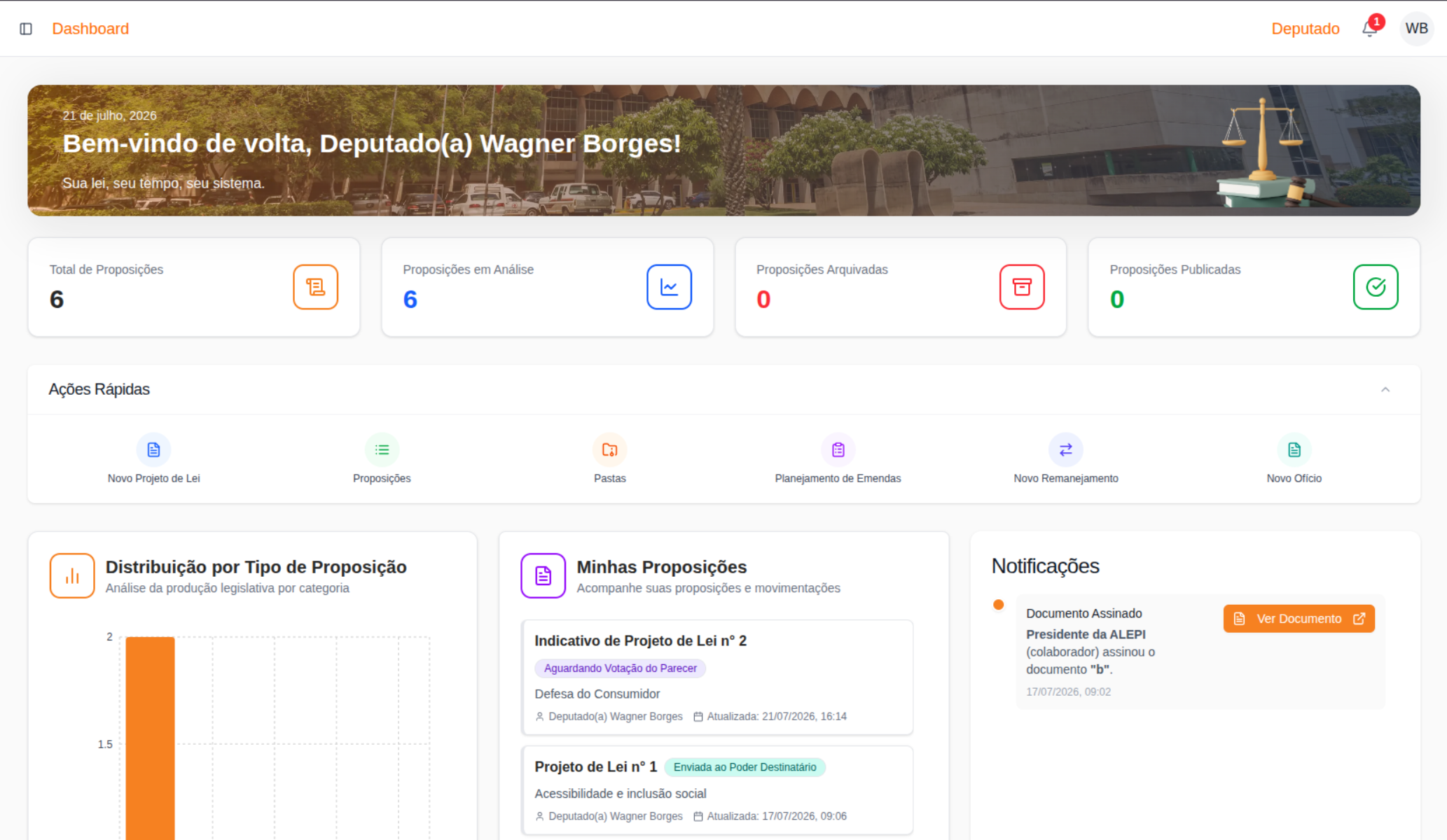The width and height of the screenshot is (1447, 840).
Task: Click the Proposições Publicadas check icon
Action: click(1376, 287)
